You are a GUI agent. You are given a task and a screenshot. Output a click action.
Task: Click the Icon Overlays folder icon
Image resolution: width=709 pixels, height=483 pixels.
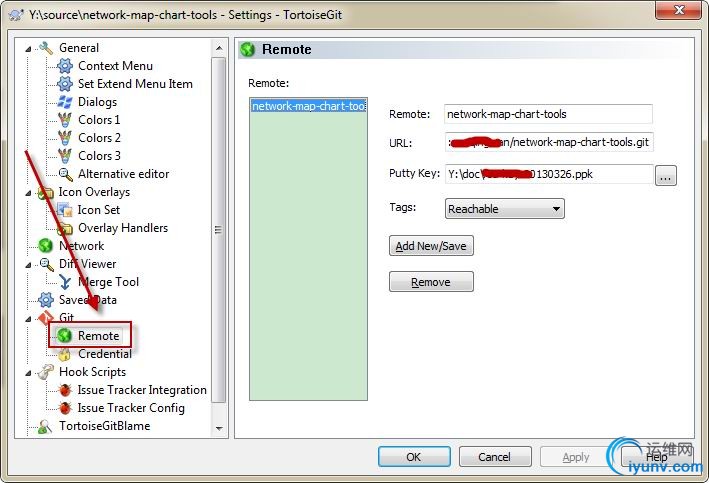point(46,192)
